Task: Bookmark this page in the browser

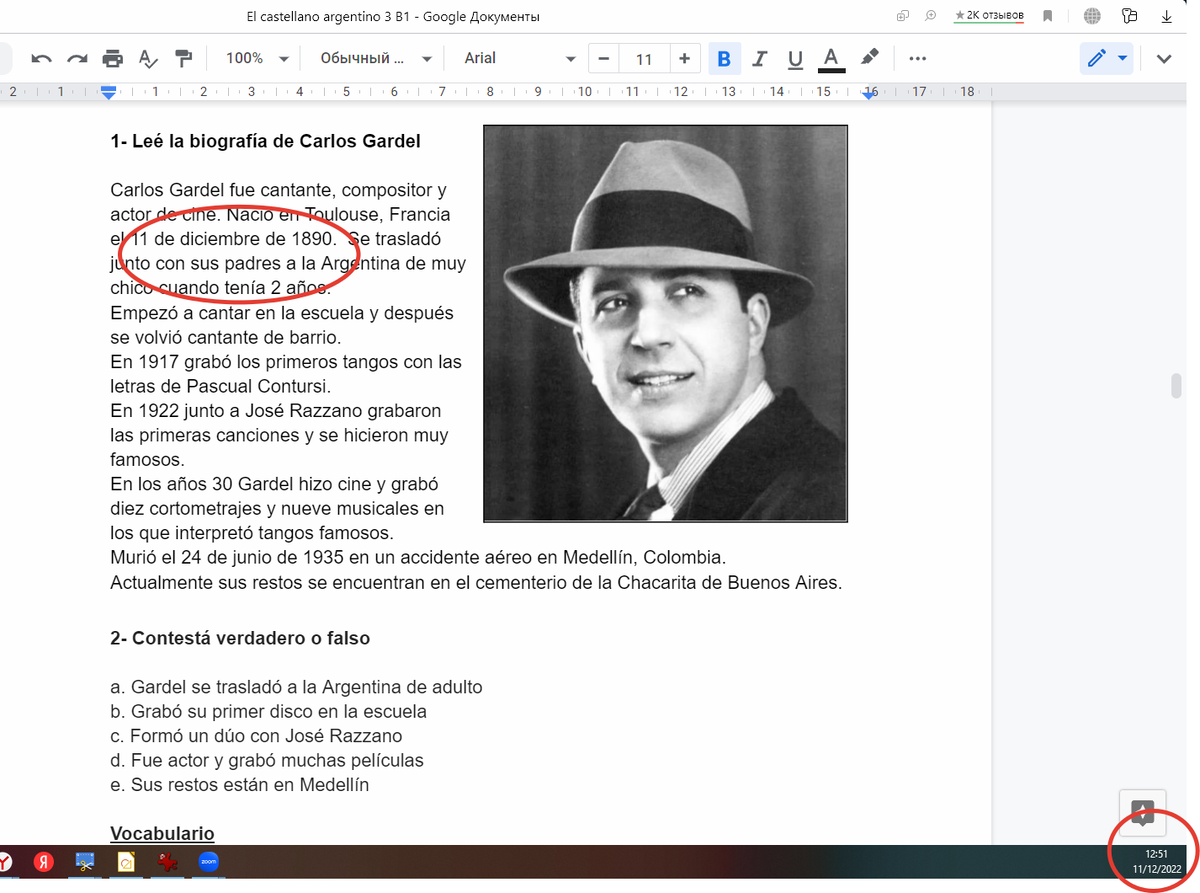Action: (1048, 15)
